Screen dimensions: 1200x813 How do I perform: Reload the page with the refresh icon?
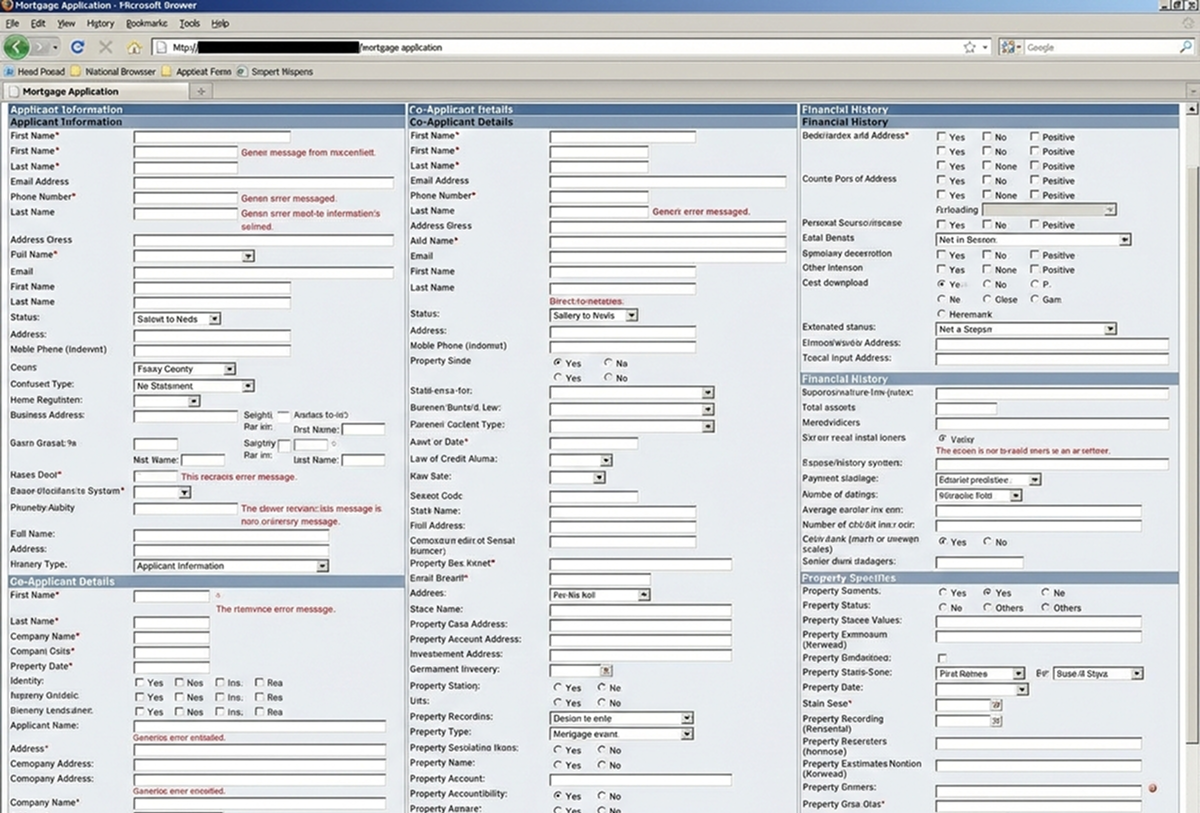[x=77, y=47]
